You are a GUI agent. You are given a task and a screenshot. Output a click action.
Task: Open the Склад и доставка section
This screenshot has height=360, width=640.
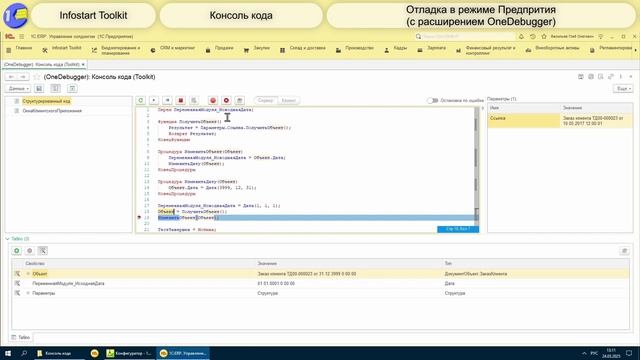(307, 48)
